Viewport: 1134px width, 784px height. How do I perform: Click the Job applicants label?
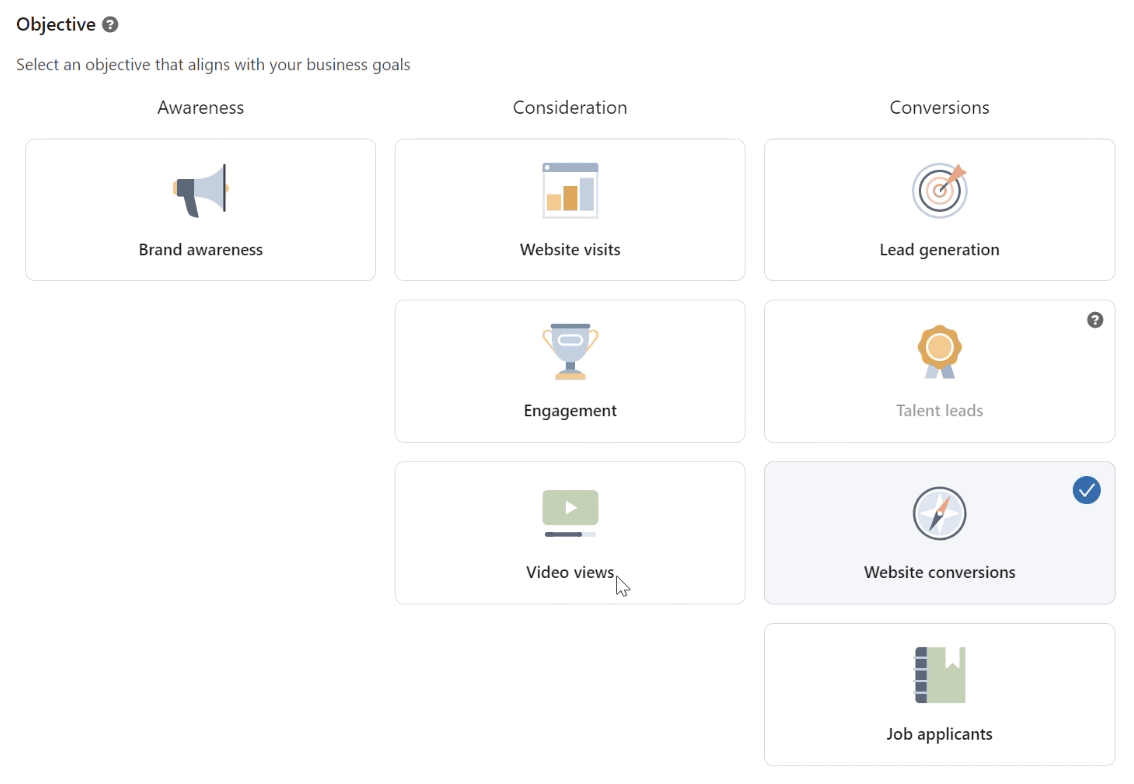(939, 734)
